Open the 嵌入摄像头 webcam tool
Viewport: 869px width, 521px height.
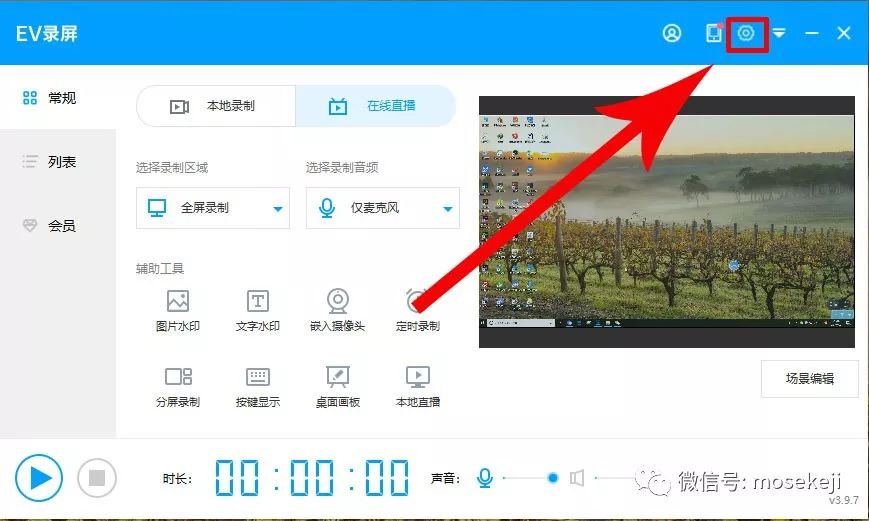(x=338, y=310)
